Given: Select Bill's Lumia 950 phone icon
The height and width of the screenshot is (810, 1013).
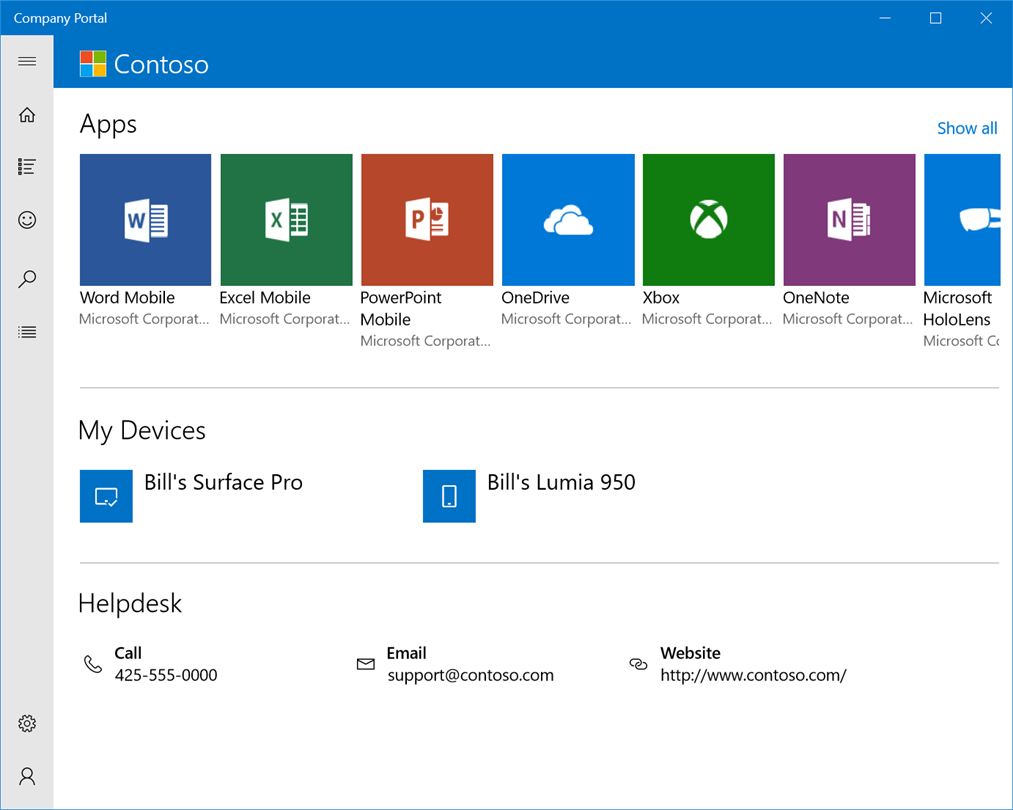Looking at the screenshot, I should [x=449, y=496].
